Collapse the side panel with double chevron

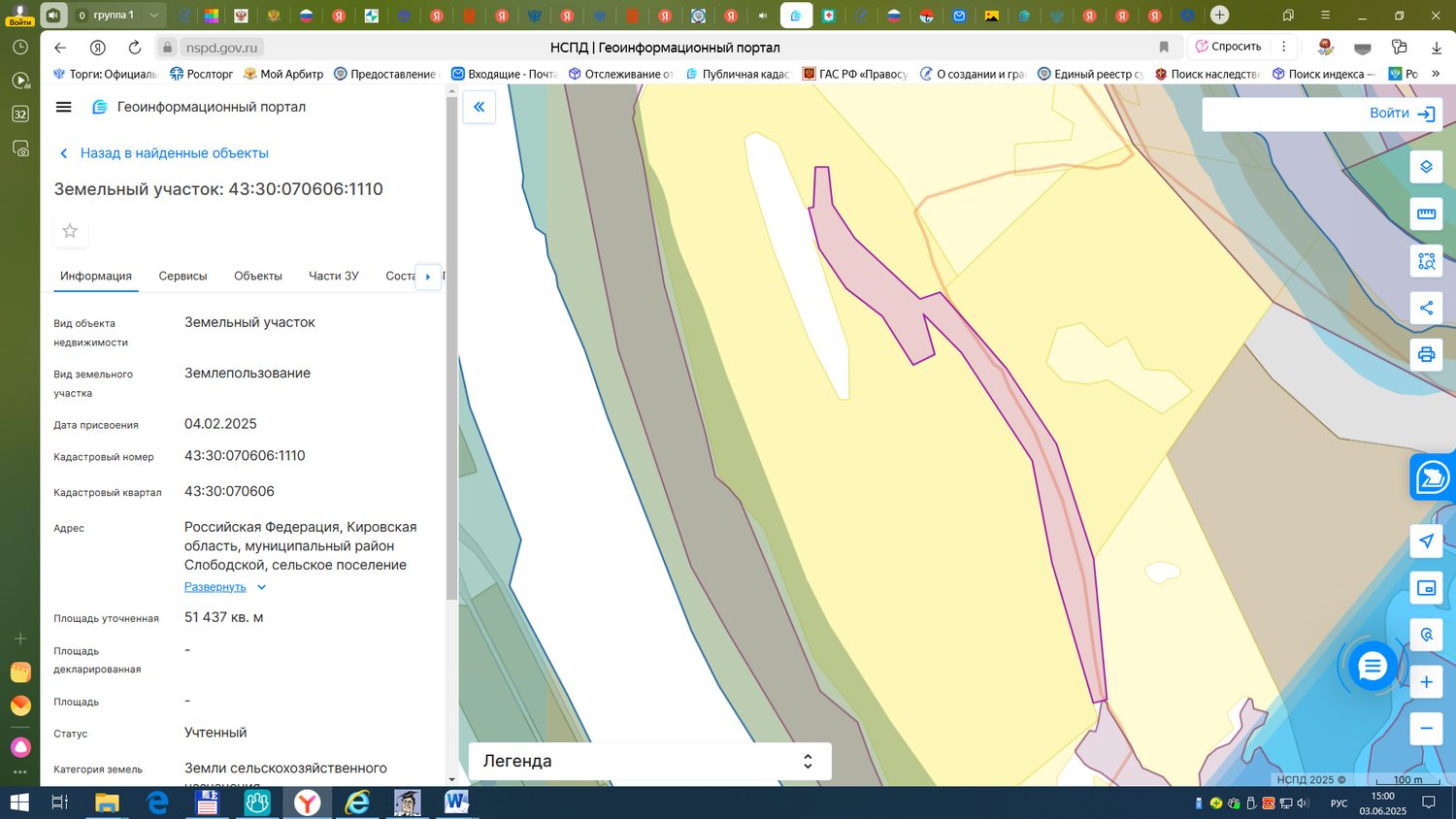point(480,107)
